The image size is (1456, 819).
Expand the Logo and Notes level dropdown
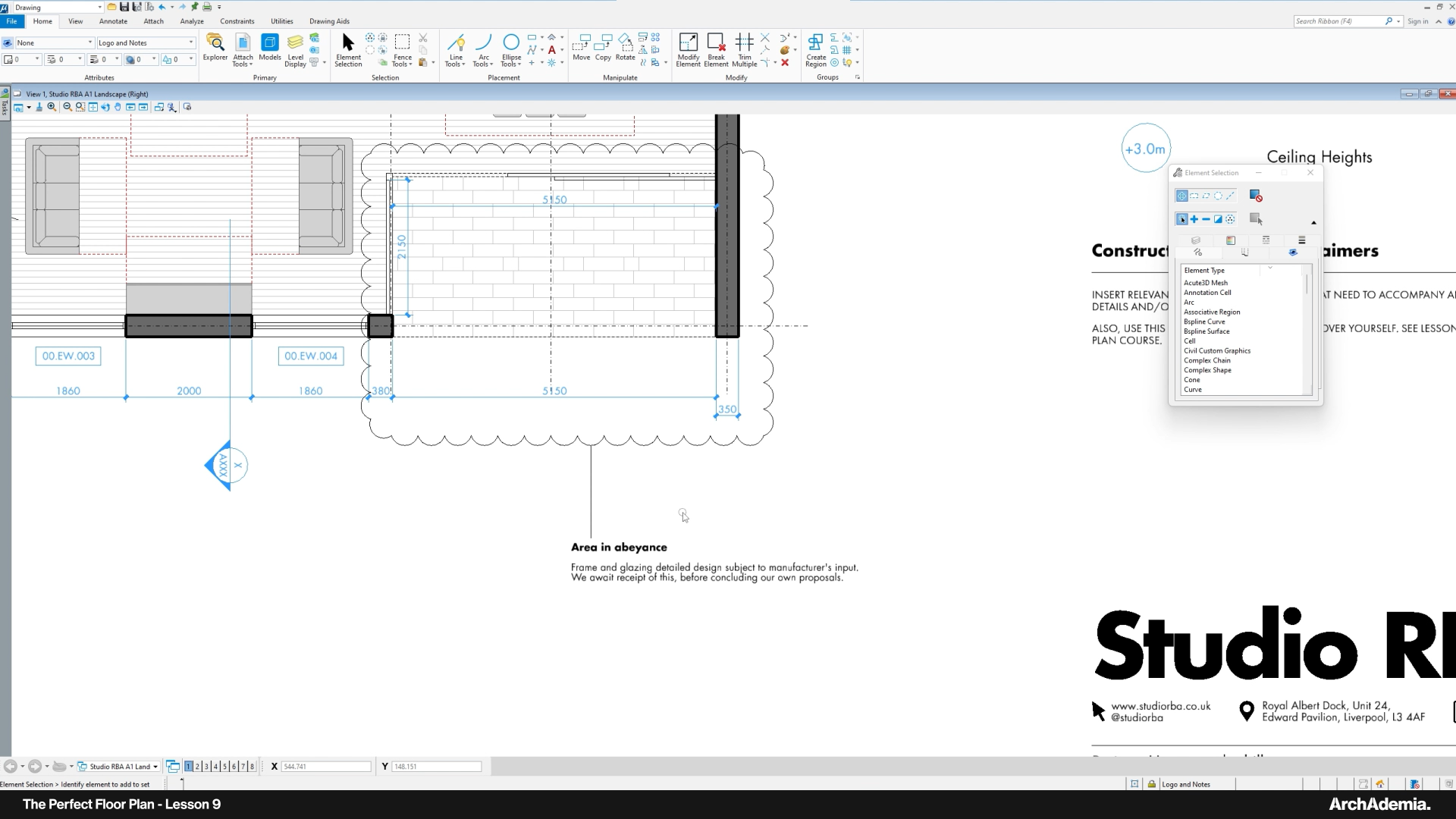[190, 42]
